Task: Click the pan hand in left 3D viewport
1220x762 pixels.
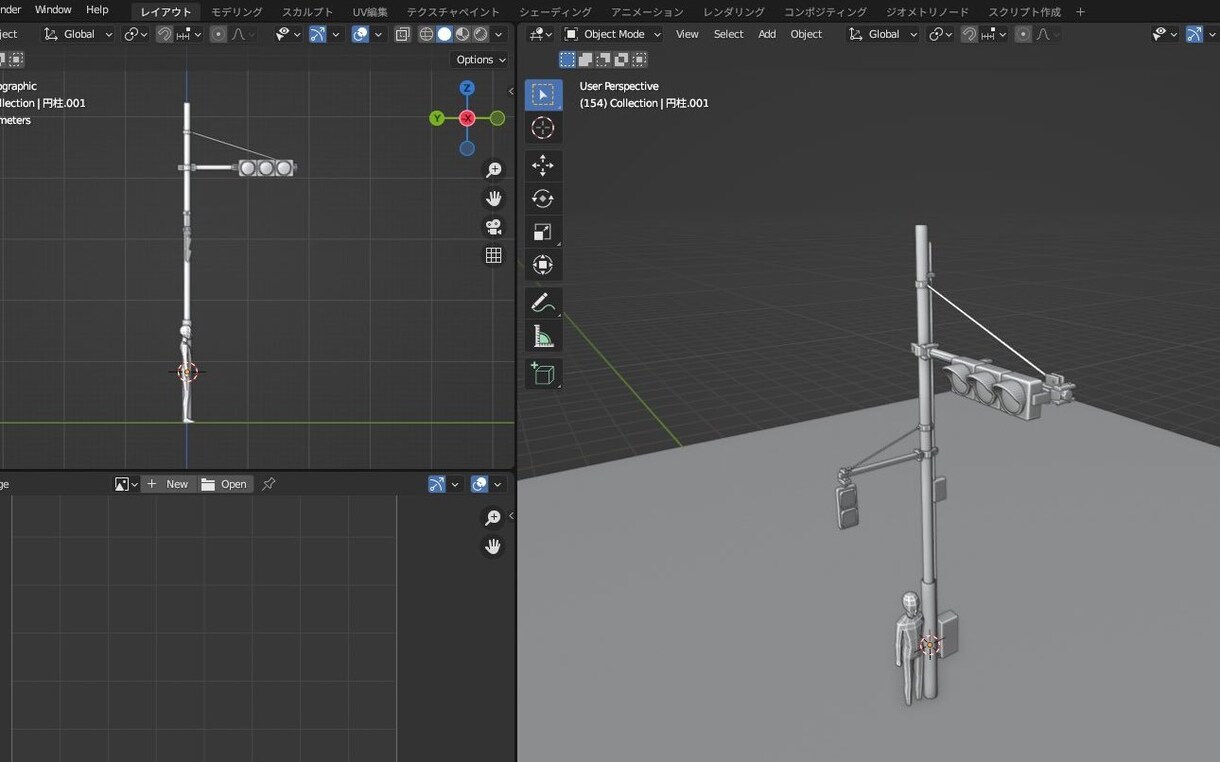Action: point(493,198)
